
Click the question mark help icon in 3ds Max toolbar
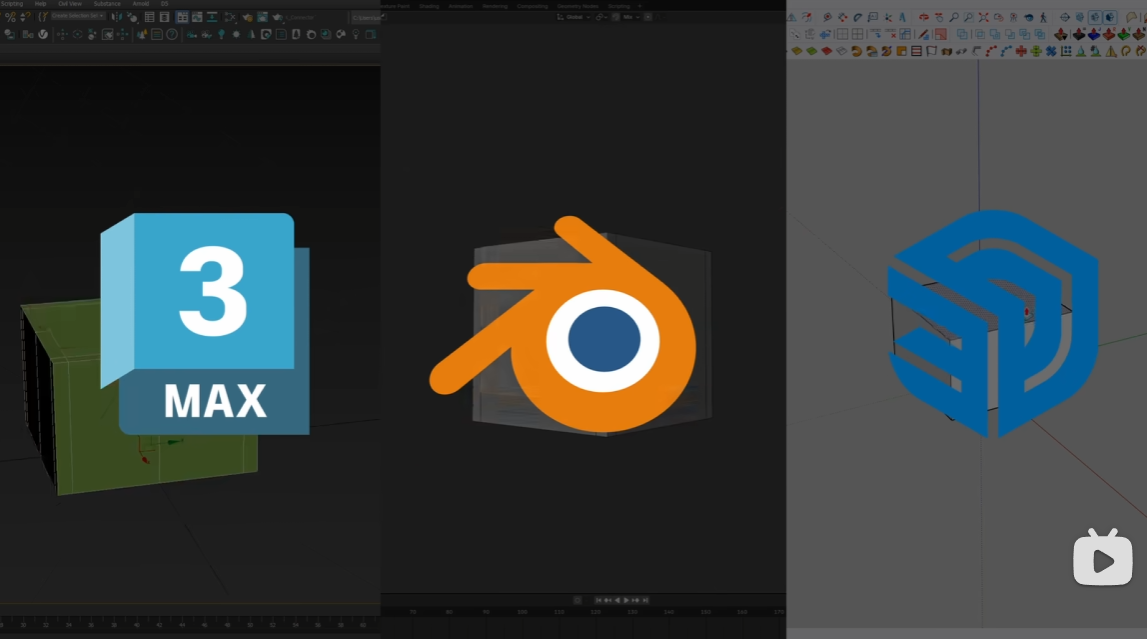pos(172,34)
